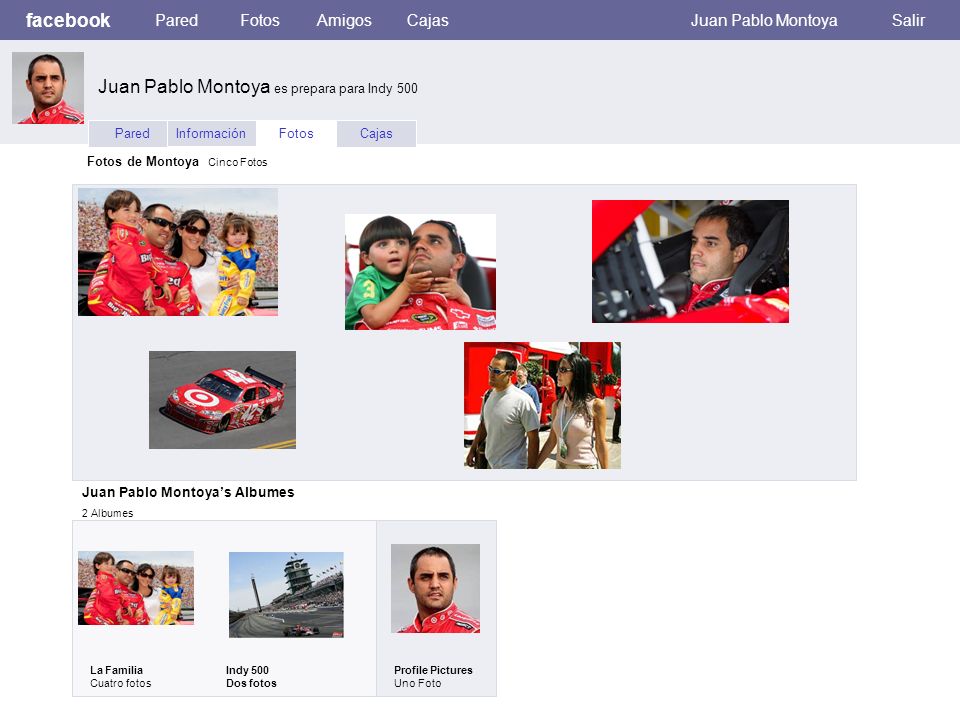This screenshot has width=960, height=720.
Task: Open photo of Montoya inside the car
Action: coord(690,261)
